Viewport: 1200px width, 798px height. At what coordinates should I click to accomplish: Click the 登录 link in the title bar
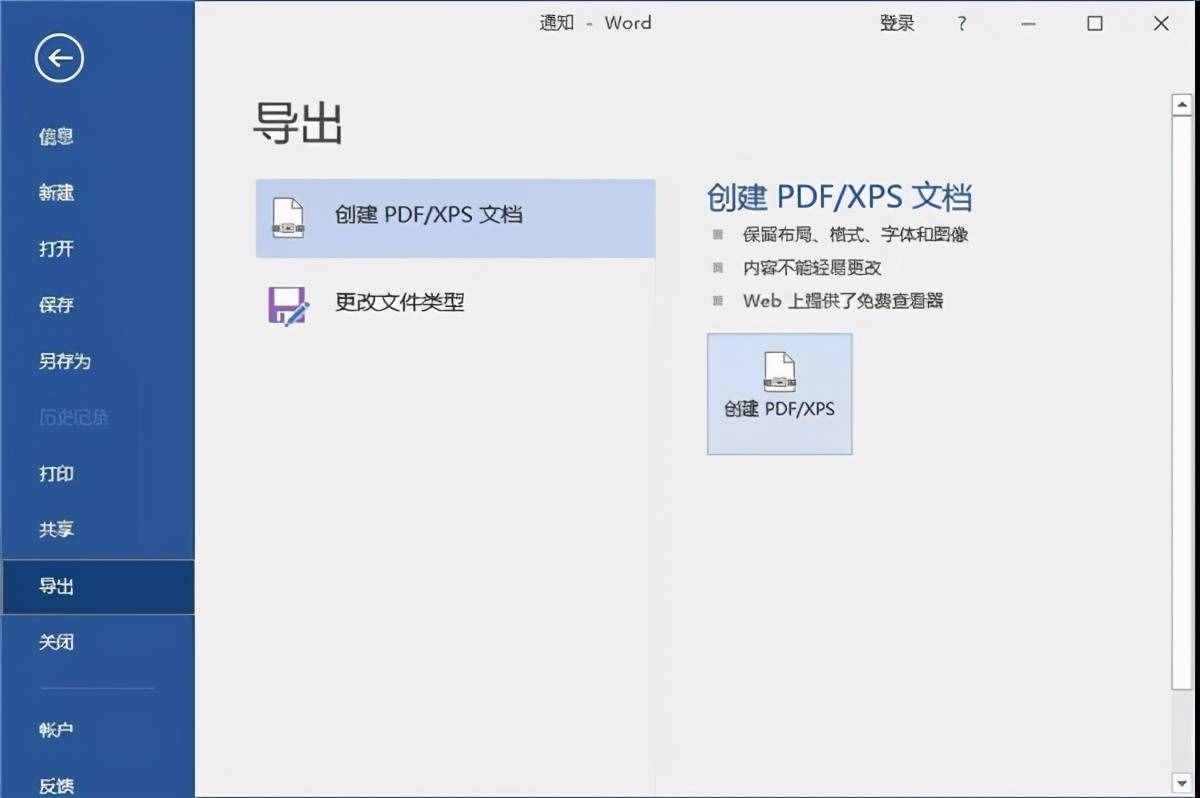[x=897, y=23]
